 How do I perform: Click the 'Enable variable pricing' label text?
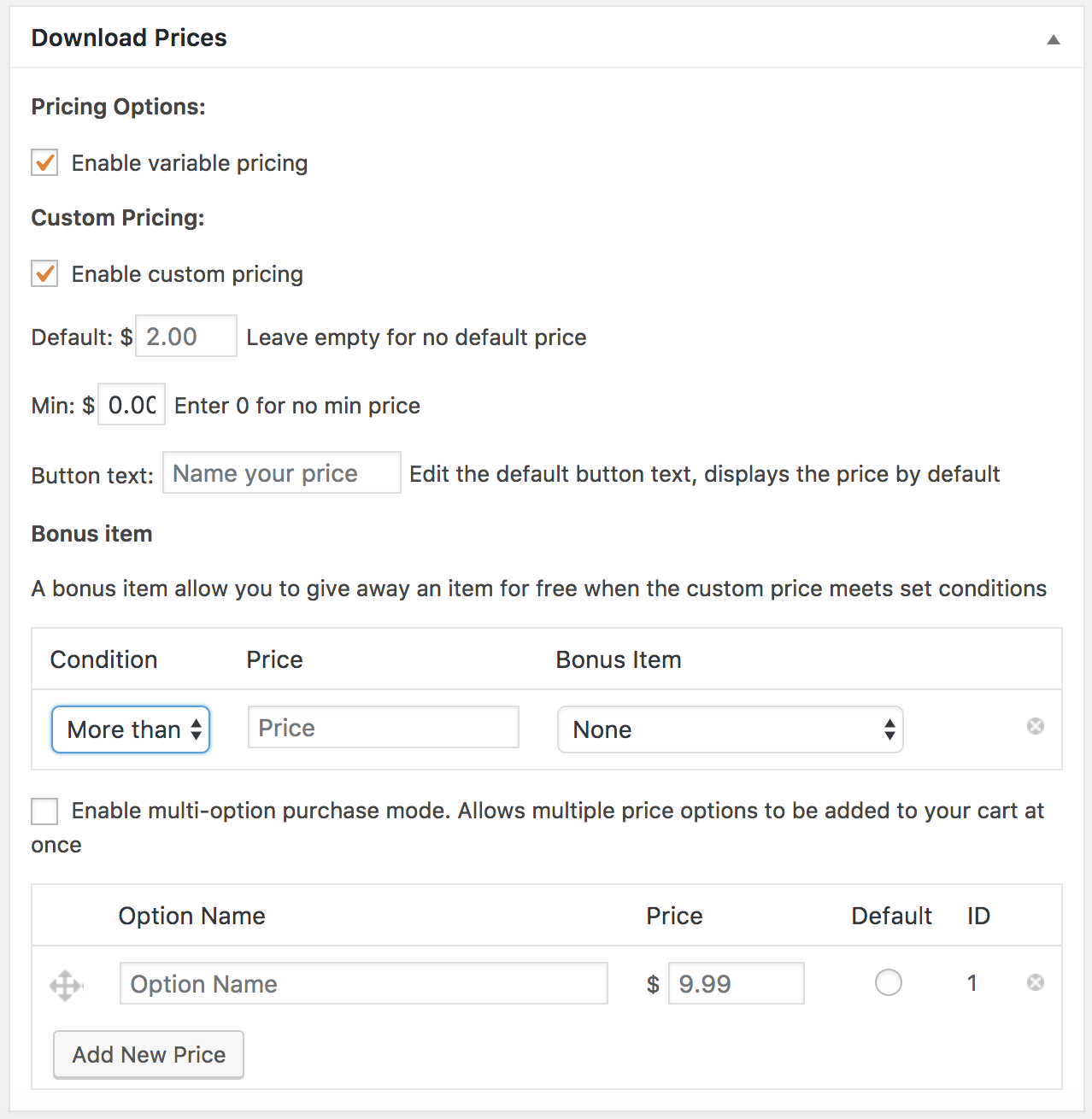(189, 163)
